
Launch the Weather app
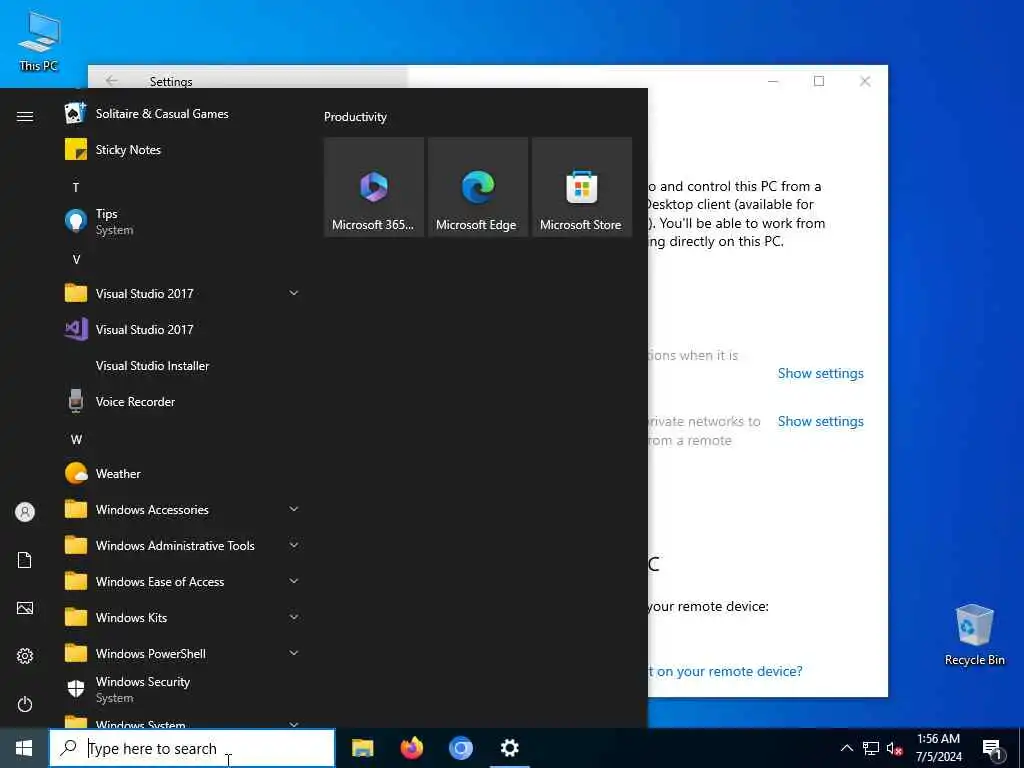coord(183,473)
